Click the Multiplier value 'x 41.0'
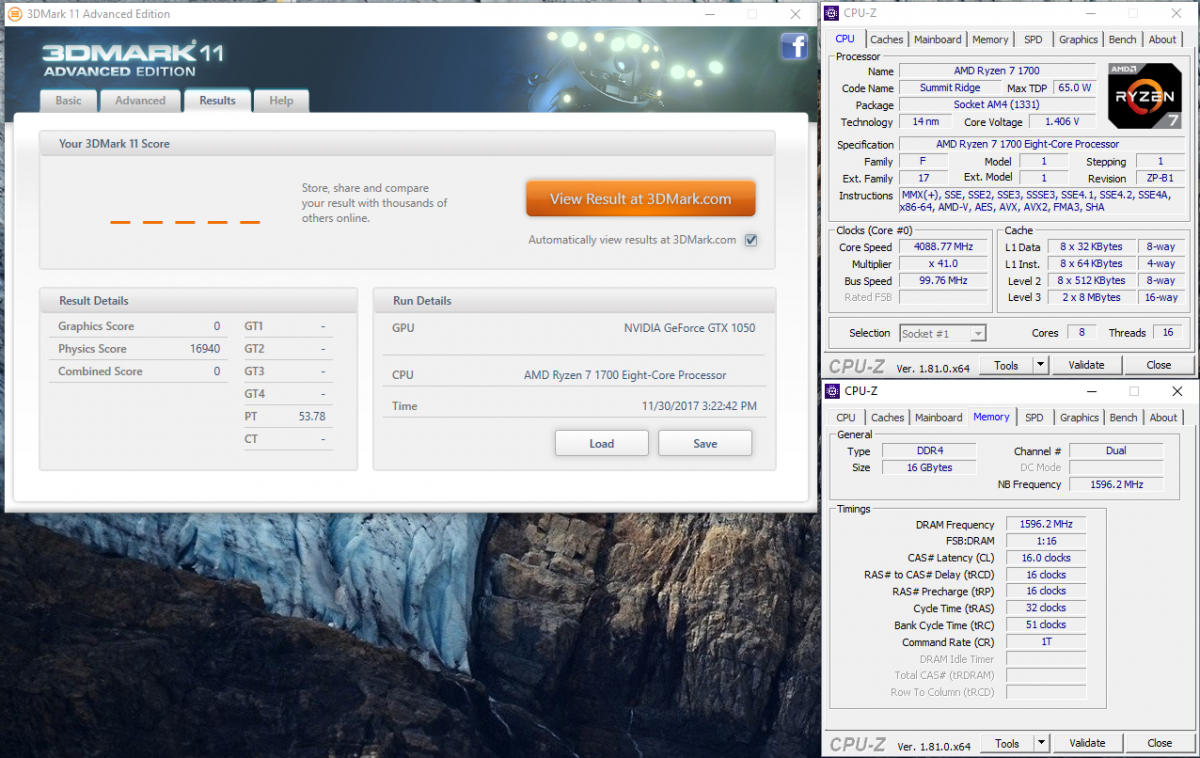Image resolution: width=1200 pixels, height=758 pixels. click(943, 264)
